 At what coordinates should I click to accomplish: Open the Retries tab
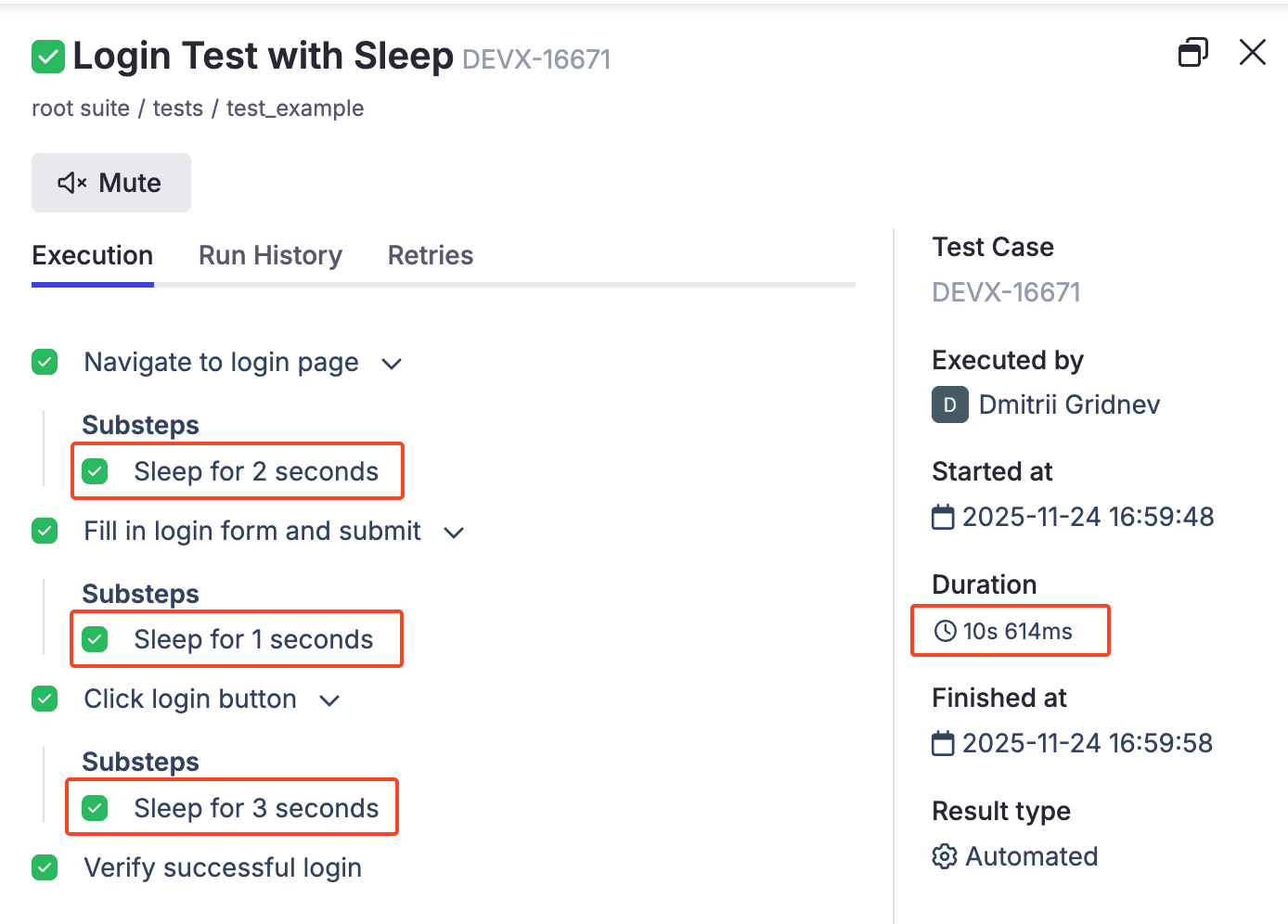pyautogui.click(x=431, y=255)
